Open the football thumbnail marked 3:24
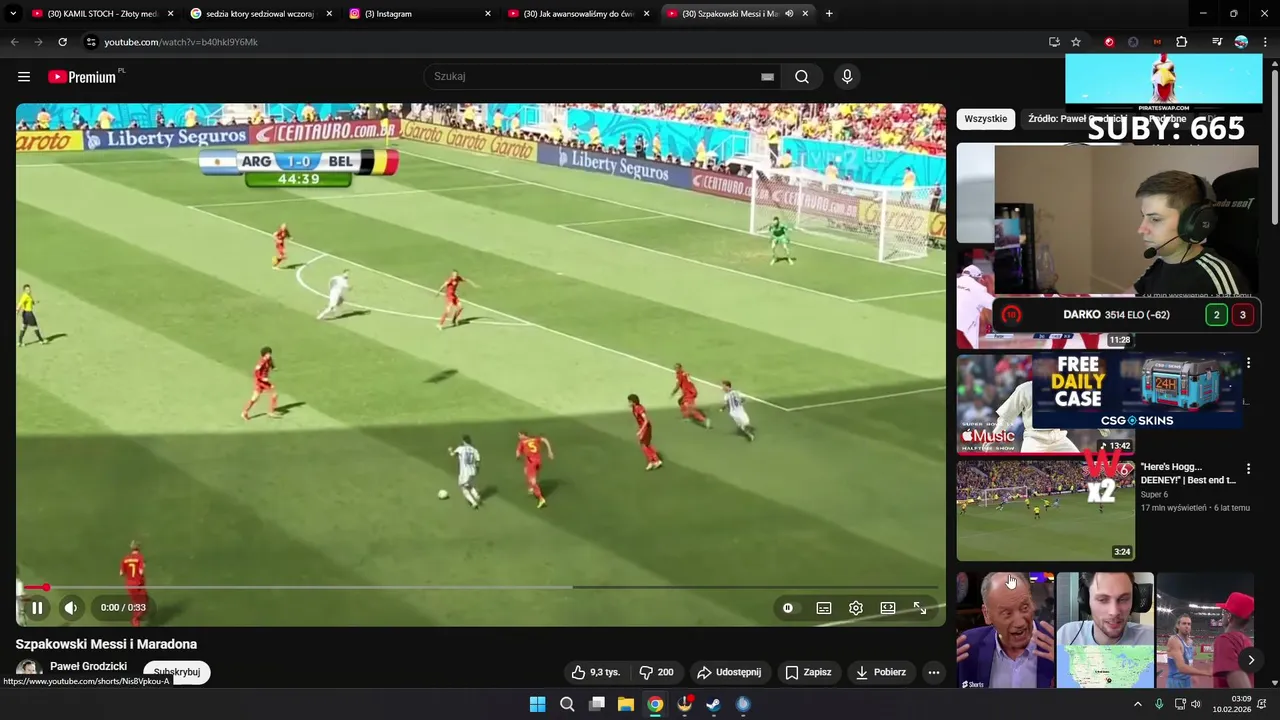1280x720 pixels. coord(1046,510)
